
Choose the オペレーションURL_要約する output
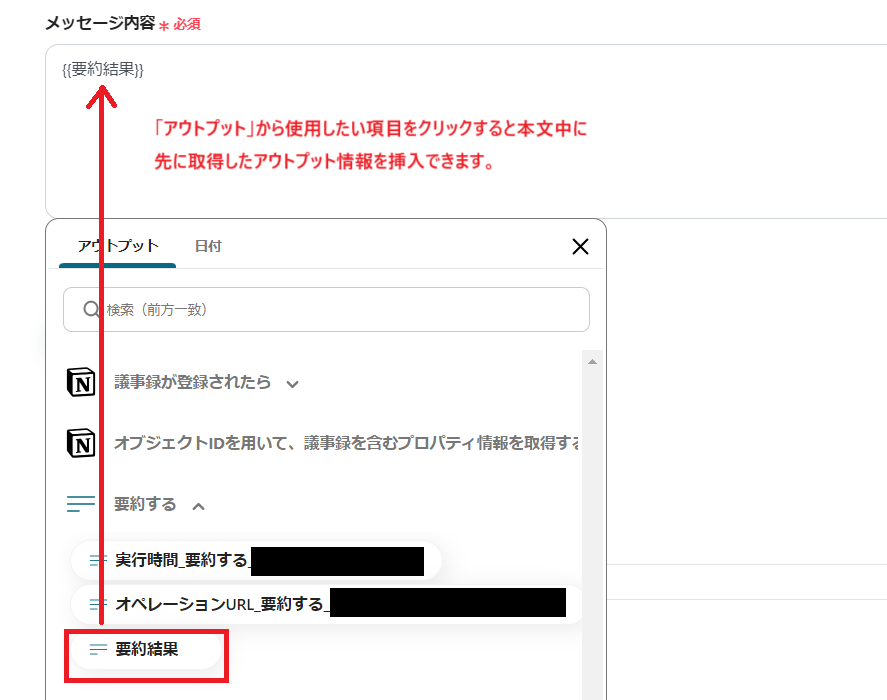pos(300,604)
